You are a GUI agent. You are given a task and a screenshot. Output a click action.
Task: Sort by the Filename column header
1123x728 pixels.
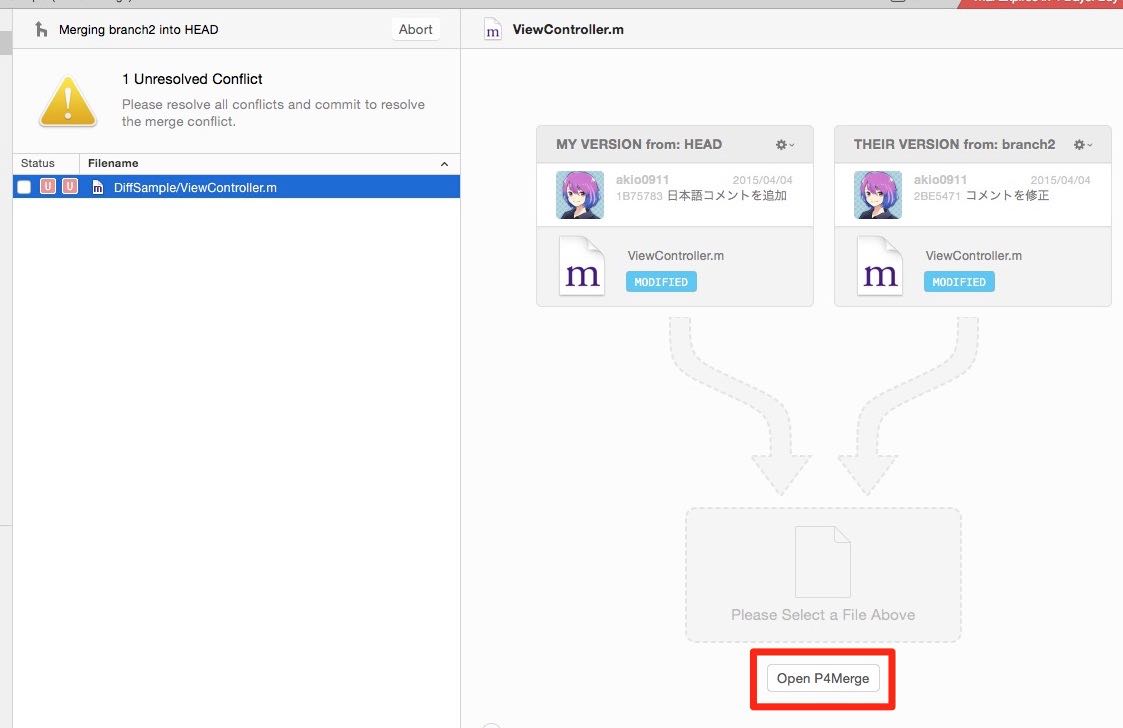pos(113,163)
